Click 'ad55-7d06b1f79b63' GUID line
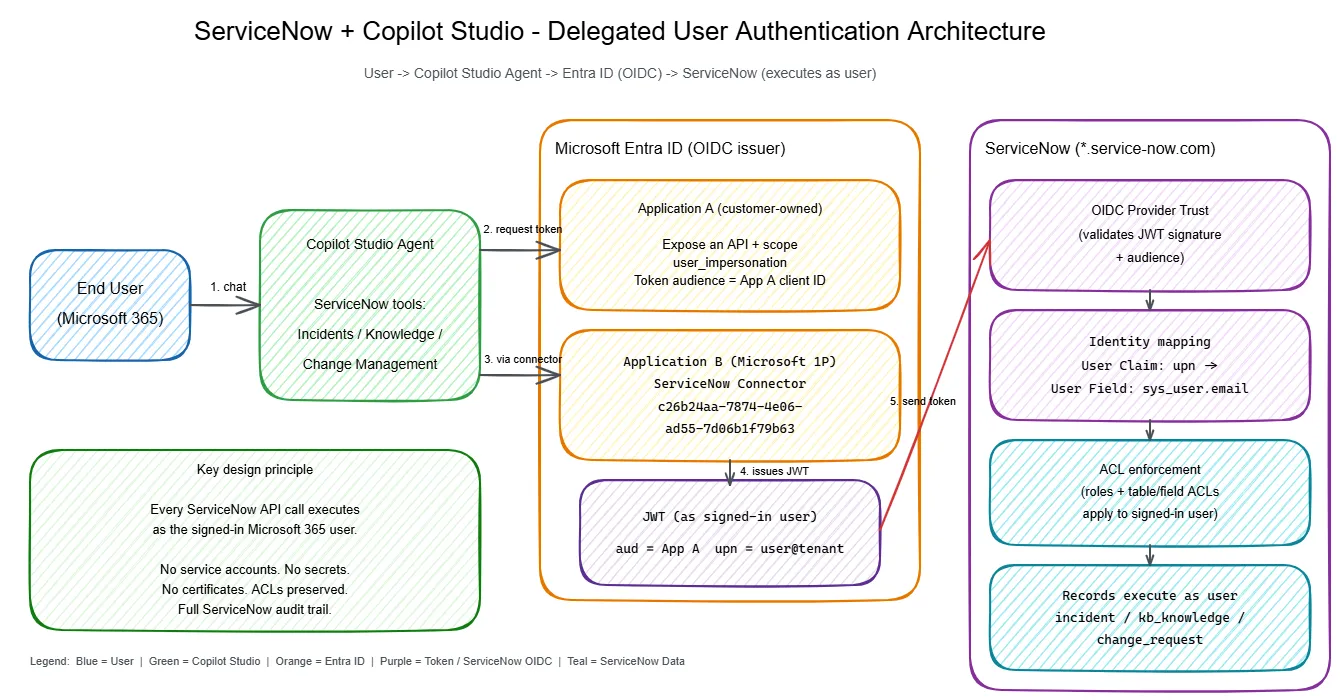This screenshot has height=700, width=1340. point(730,428)
